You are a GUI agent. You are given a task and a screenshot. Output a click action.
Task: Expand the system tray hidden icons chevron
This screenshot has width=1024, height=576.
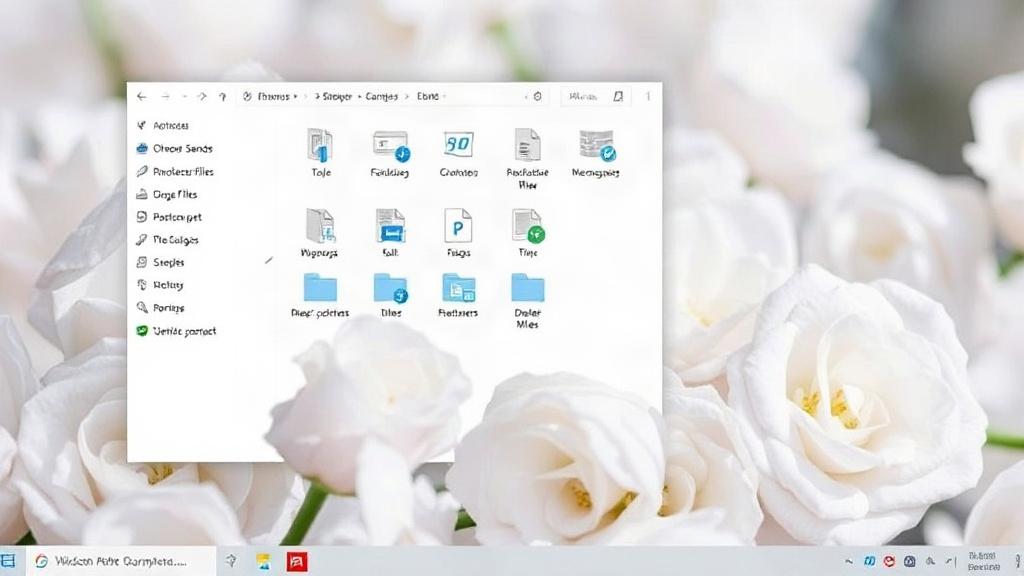pyautogui.click(x=848, y=562)
